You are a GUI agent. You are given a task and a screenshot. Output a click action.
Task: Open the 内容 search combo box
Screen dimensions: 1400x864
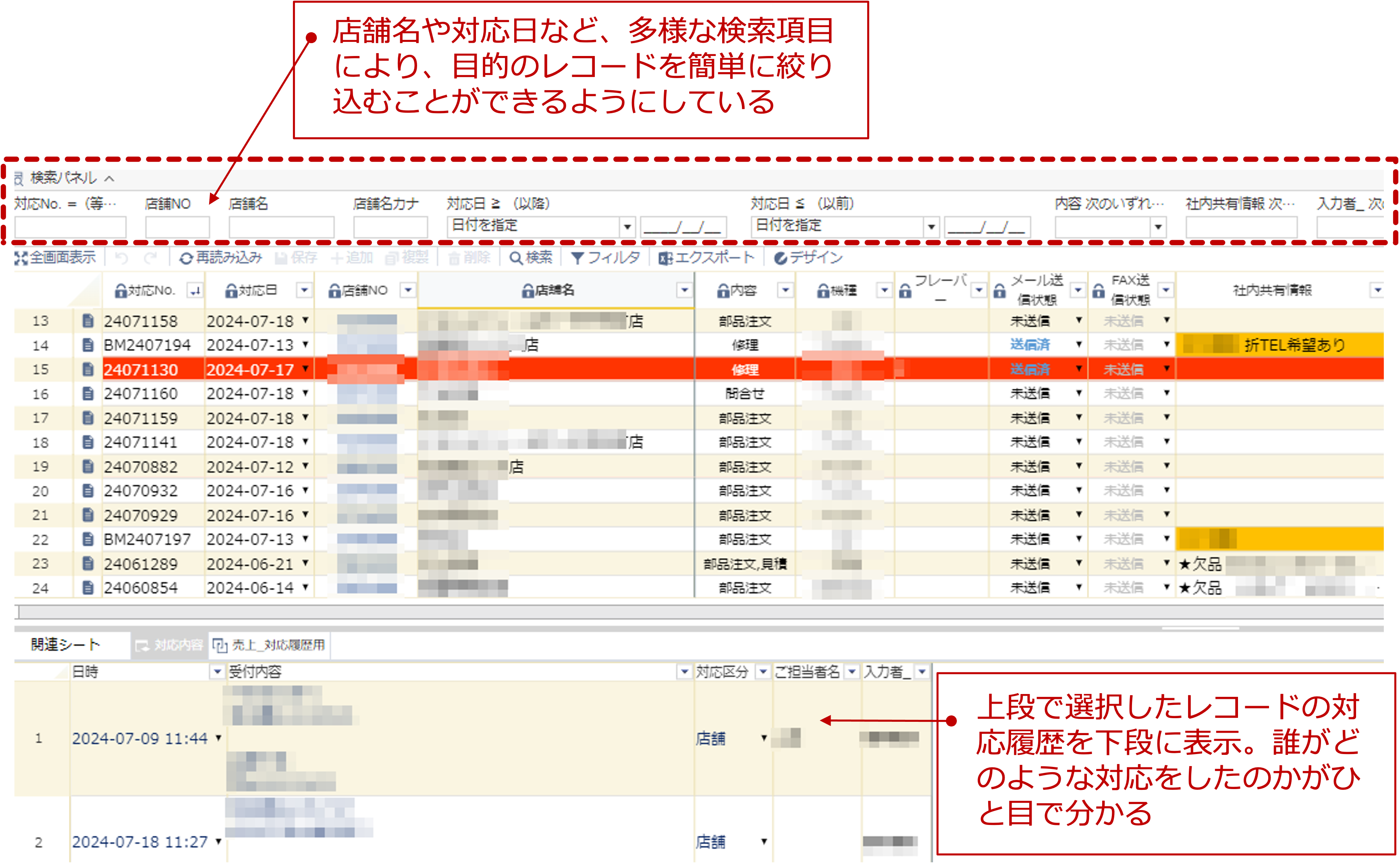(1158, 228)
